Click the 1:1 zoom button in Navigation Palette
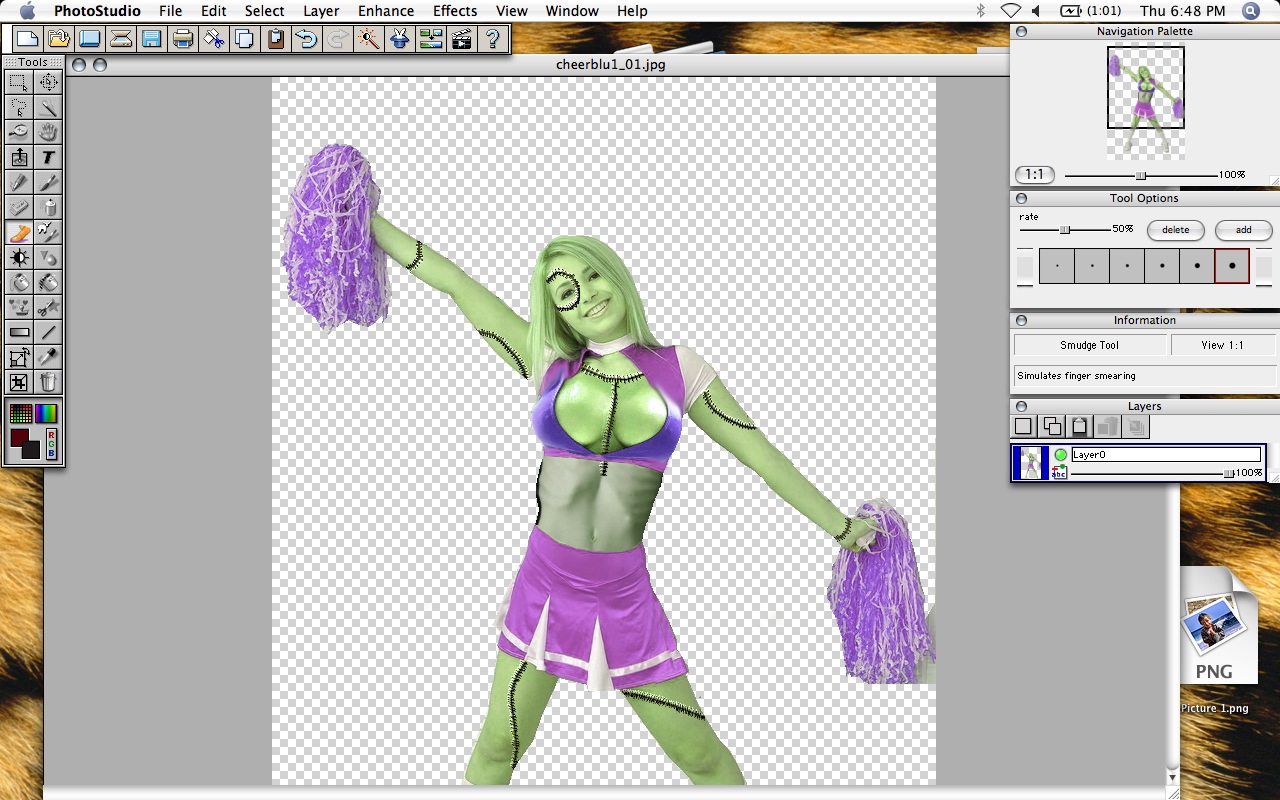Image resolution: width=1280 pixels, height=800 pixels. point(1035,175)
